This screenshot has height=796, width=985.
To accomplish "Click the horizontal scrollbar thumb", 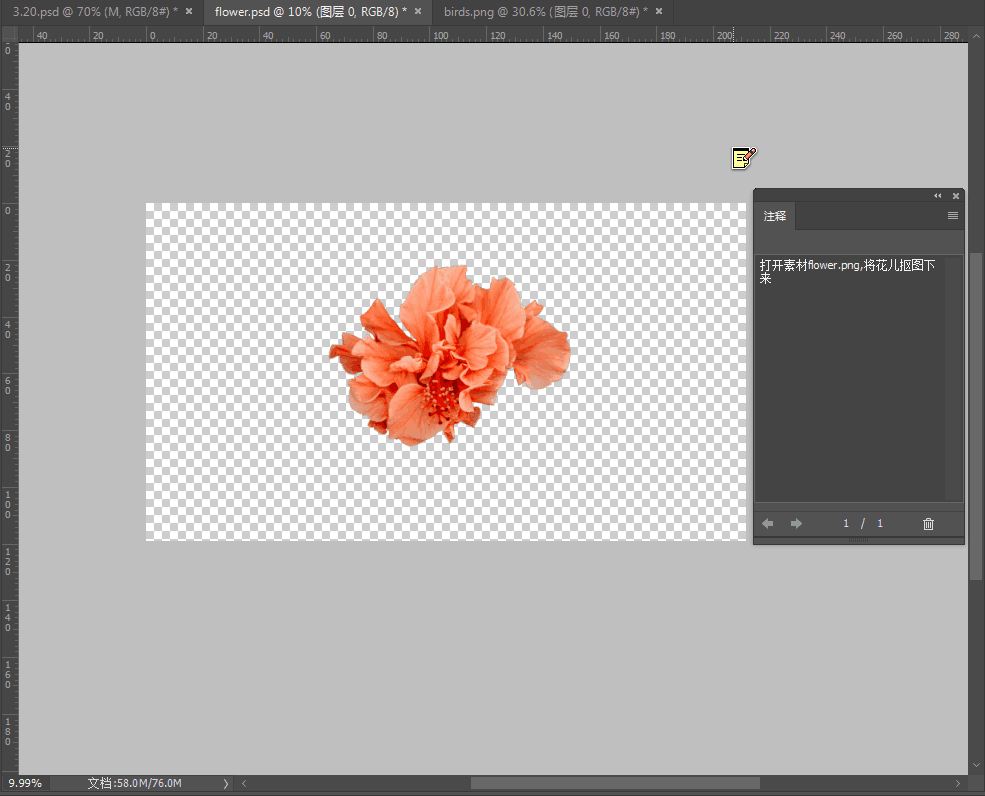I will point(615,783).
